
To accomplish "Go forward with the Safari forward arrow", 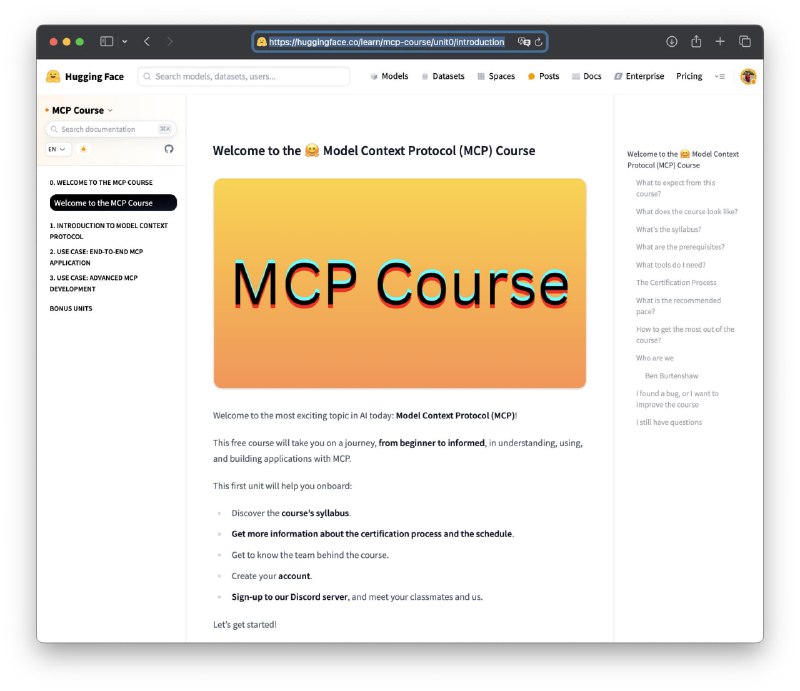I will click(170, 41).
